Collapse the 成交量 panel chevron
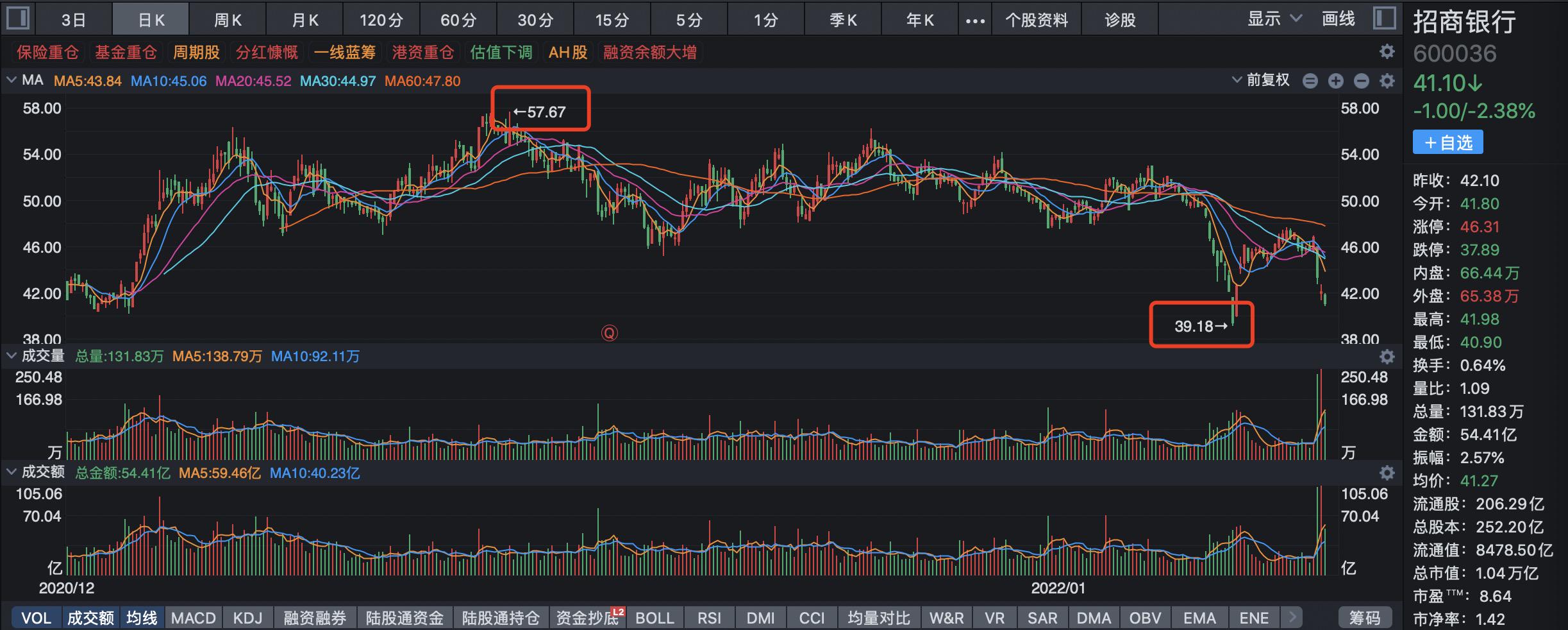This screenshot has width=1568, height=630. tap(11, 355)
